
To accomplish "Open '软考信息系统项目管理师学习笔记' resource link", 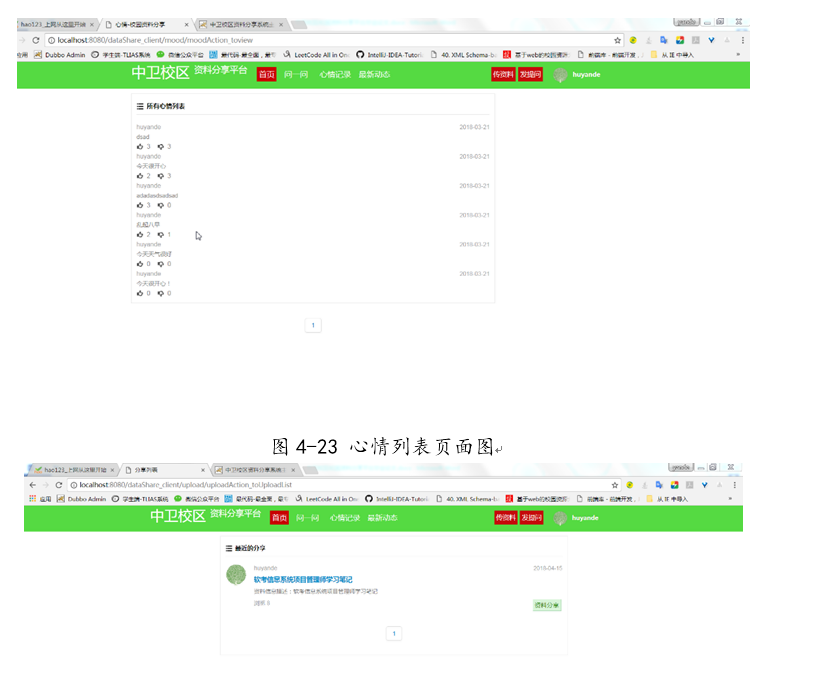I will coord(303,579).
